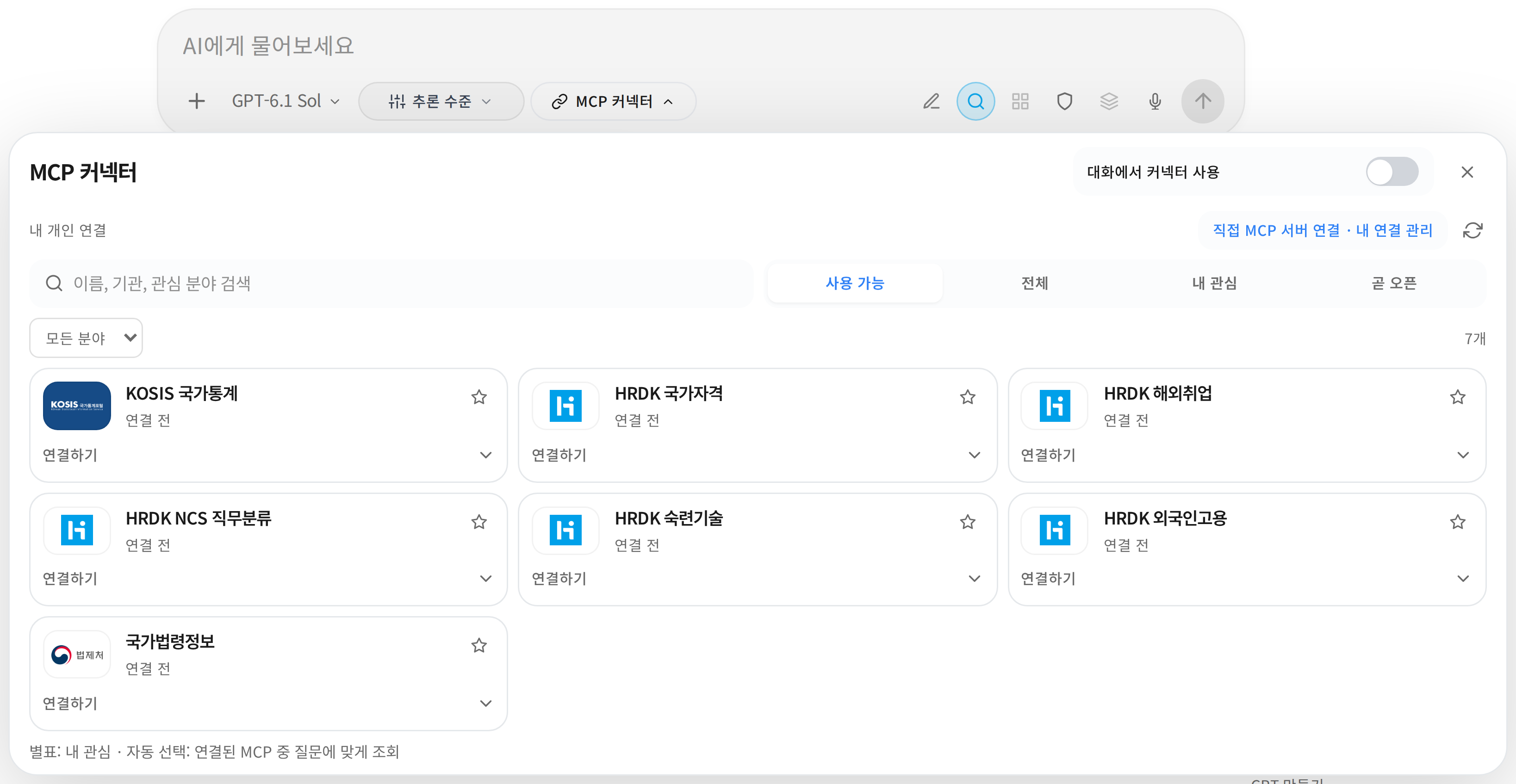Viewport: 1516px width, 784px height.
Task: Click the 내 개인 연결 label
Action: 68,230
